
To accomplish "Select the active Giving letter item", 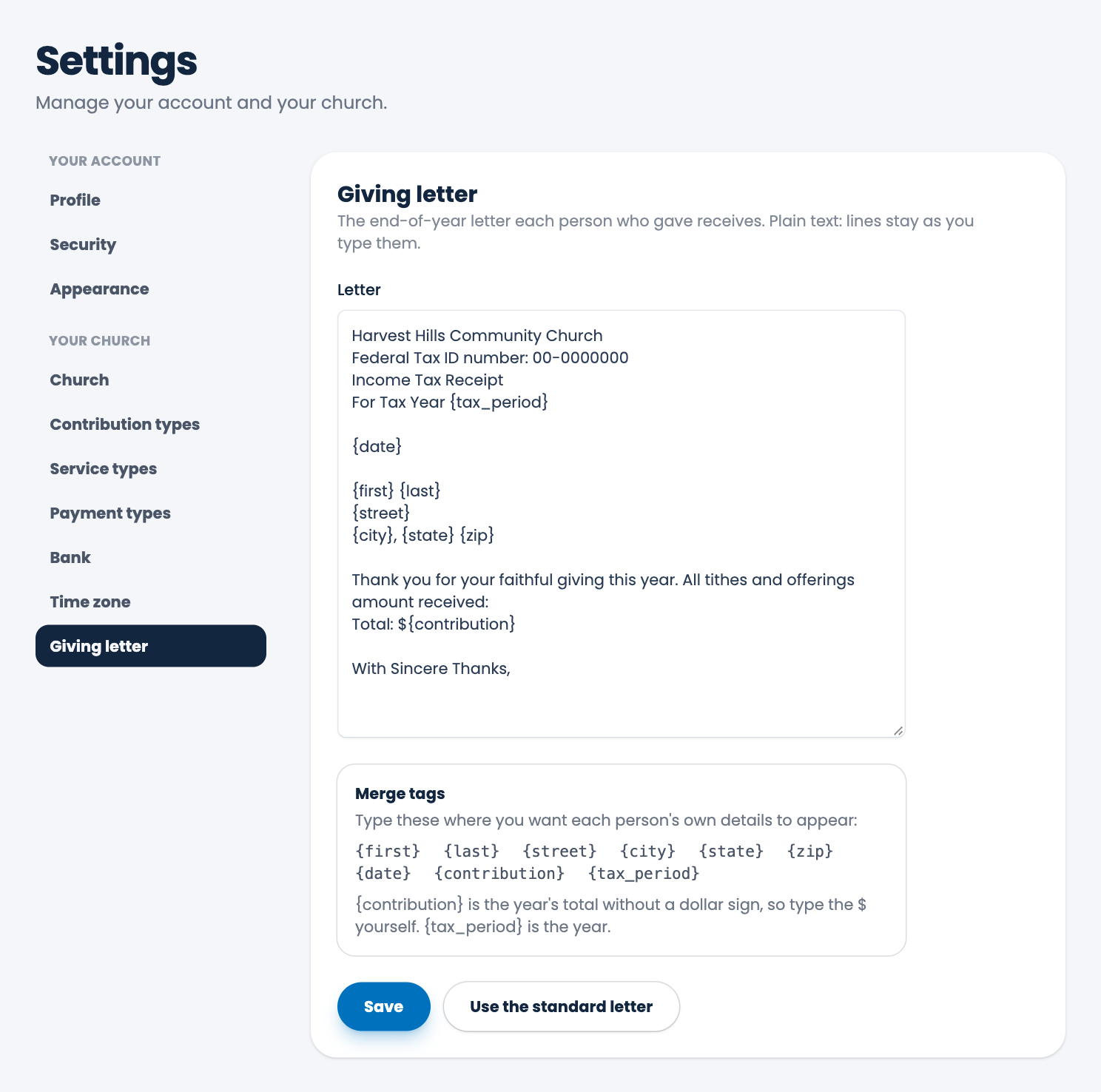I will coord(150,646).
